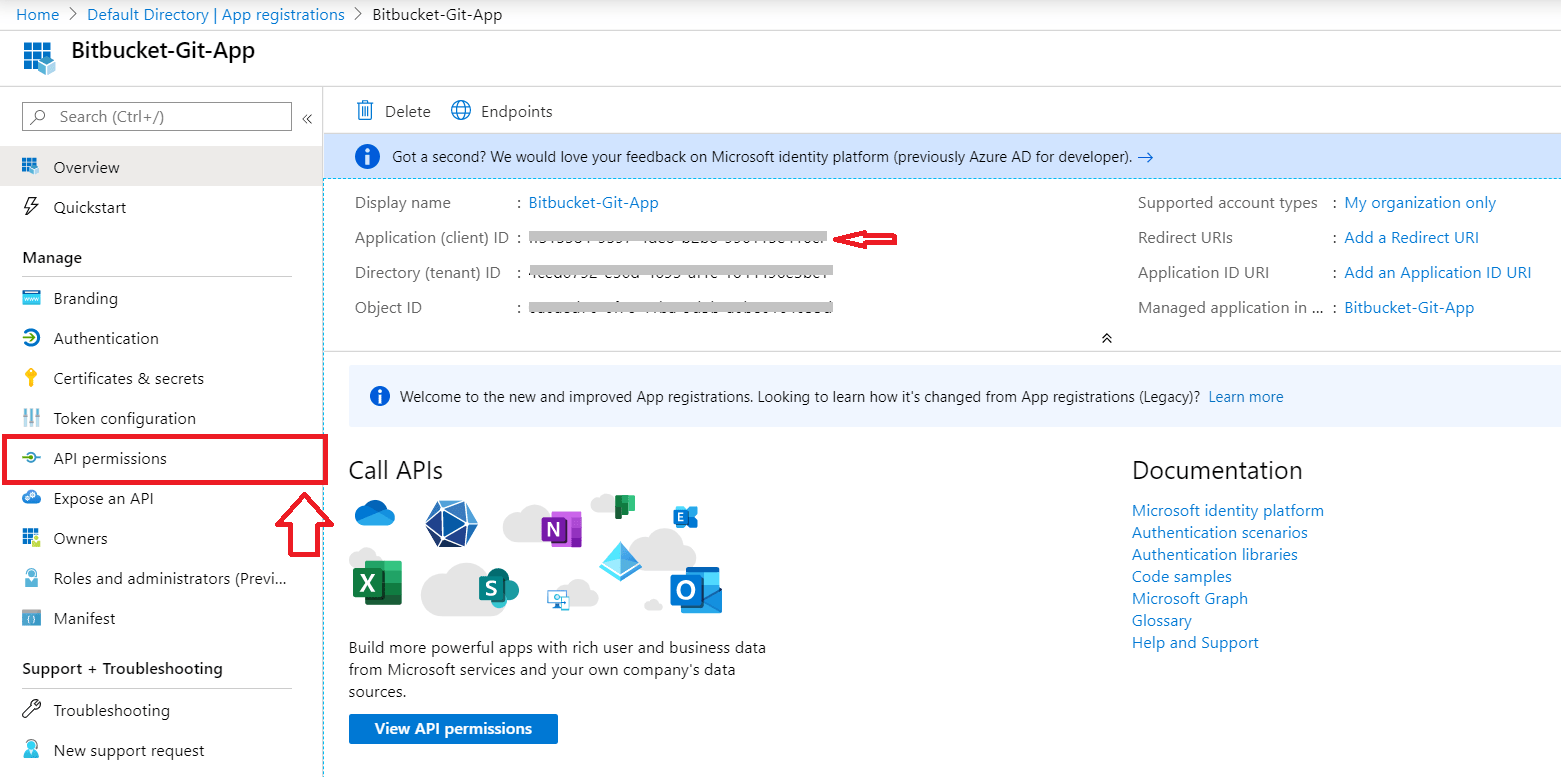Click the Roles and administrators person icon
Screen dimensions: 1561x777
31,578
